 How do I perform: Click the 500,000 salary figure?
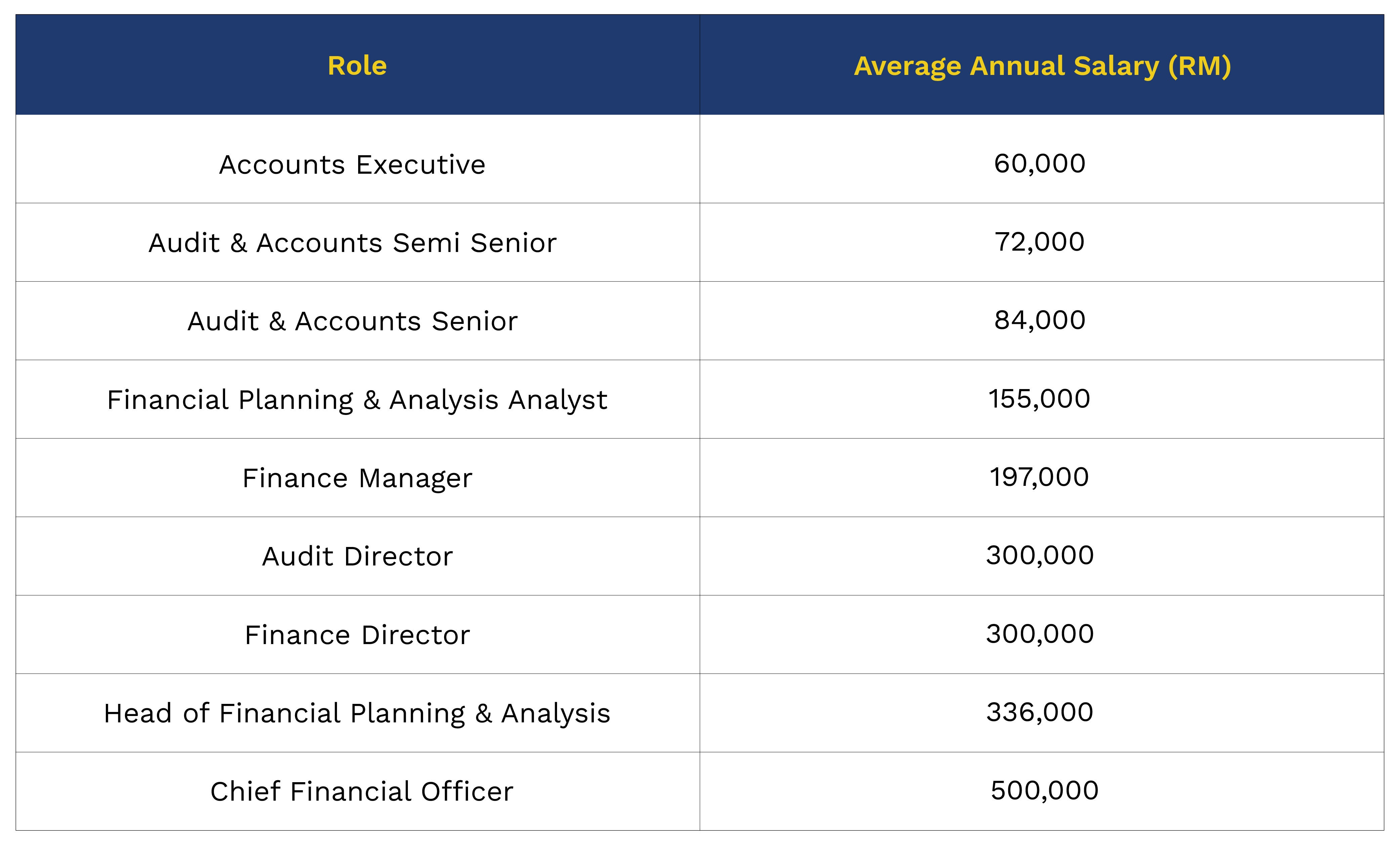click(1044, 791)
